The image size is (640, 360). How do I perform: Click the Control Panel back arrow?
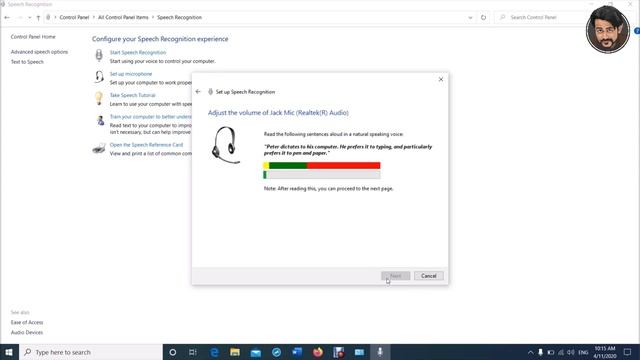tap(7, 18)
